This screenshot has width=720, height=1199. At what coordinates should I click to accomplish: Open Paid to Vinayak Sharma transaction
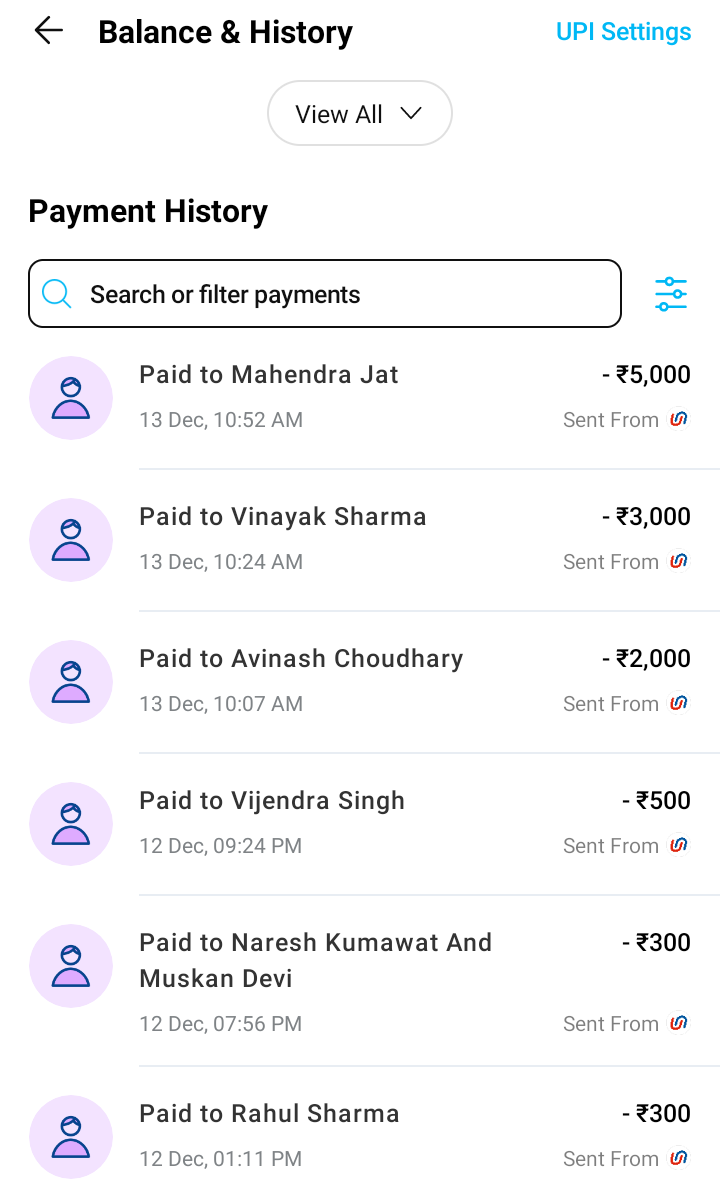pos(283,517)
